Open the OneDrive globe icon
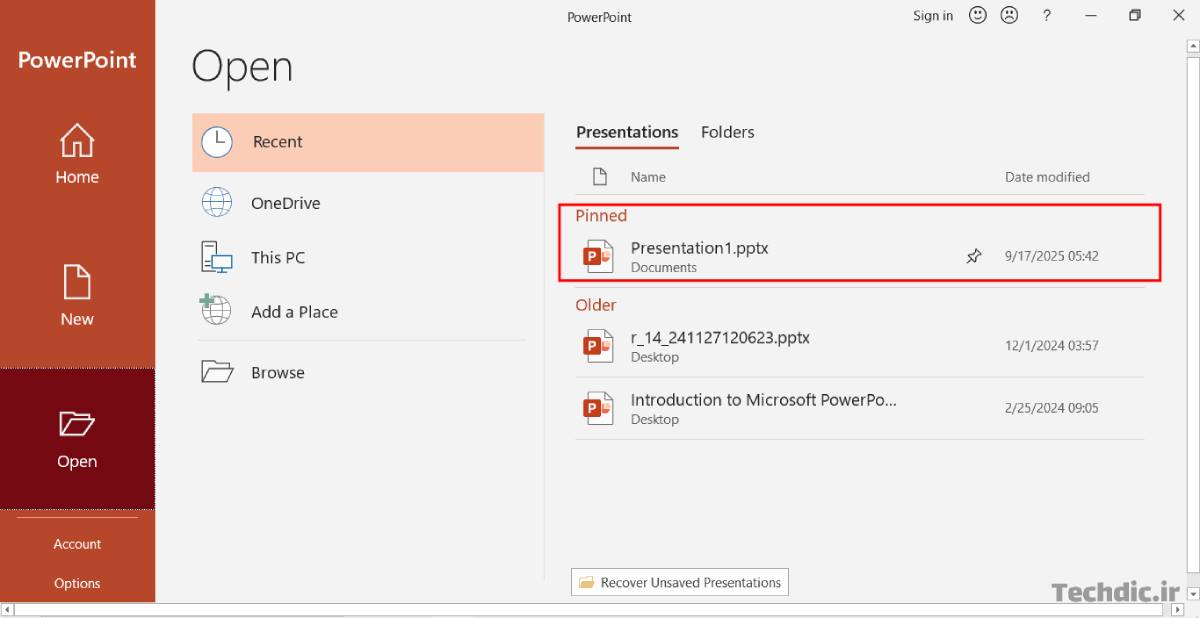Image resolution: width=1200 pixels, height=618 pixels. [x=217, y=203]
